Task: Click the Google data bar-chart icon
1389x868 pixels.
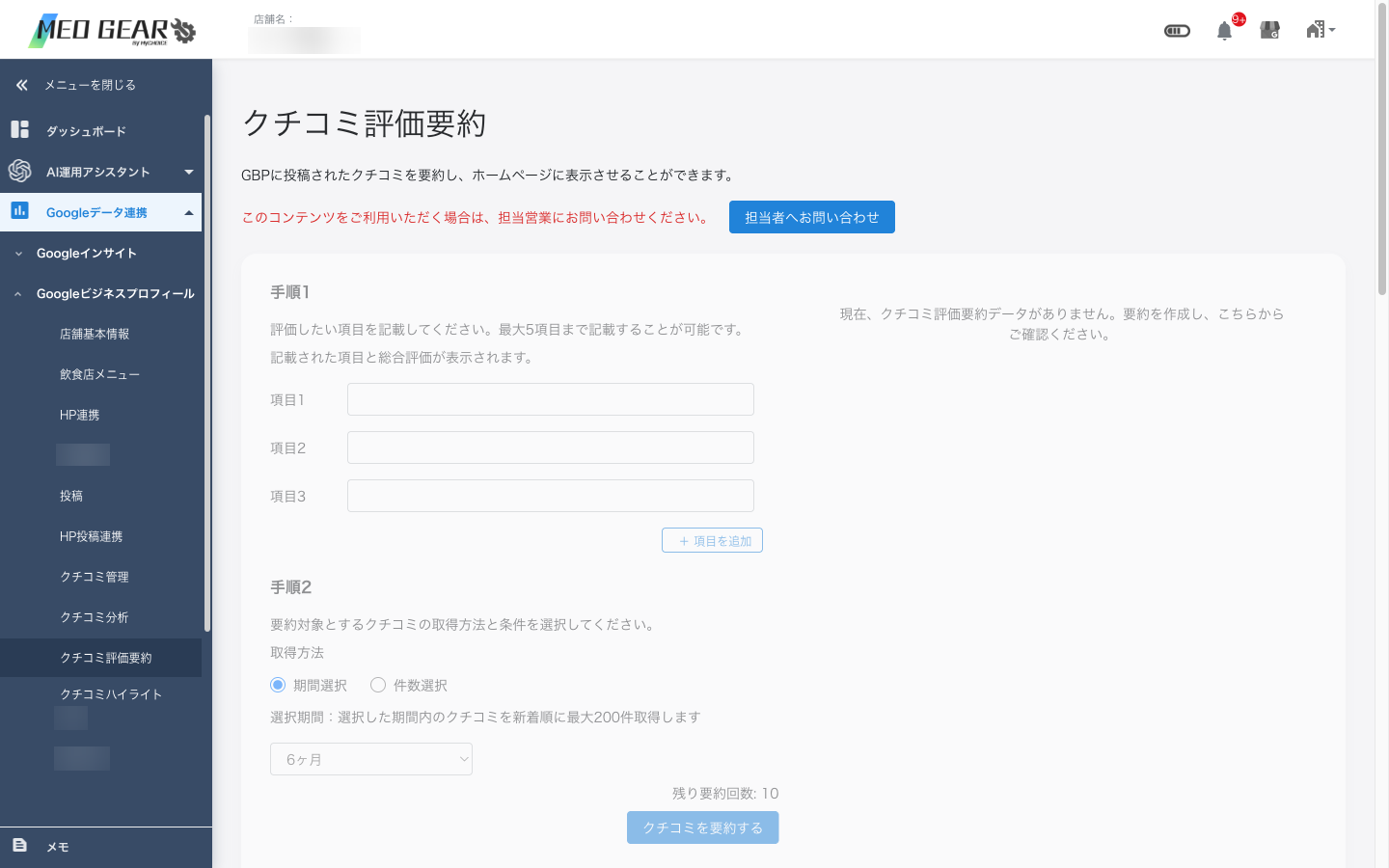Action: click(19, 210)
